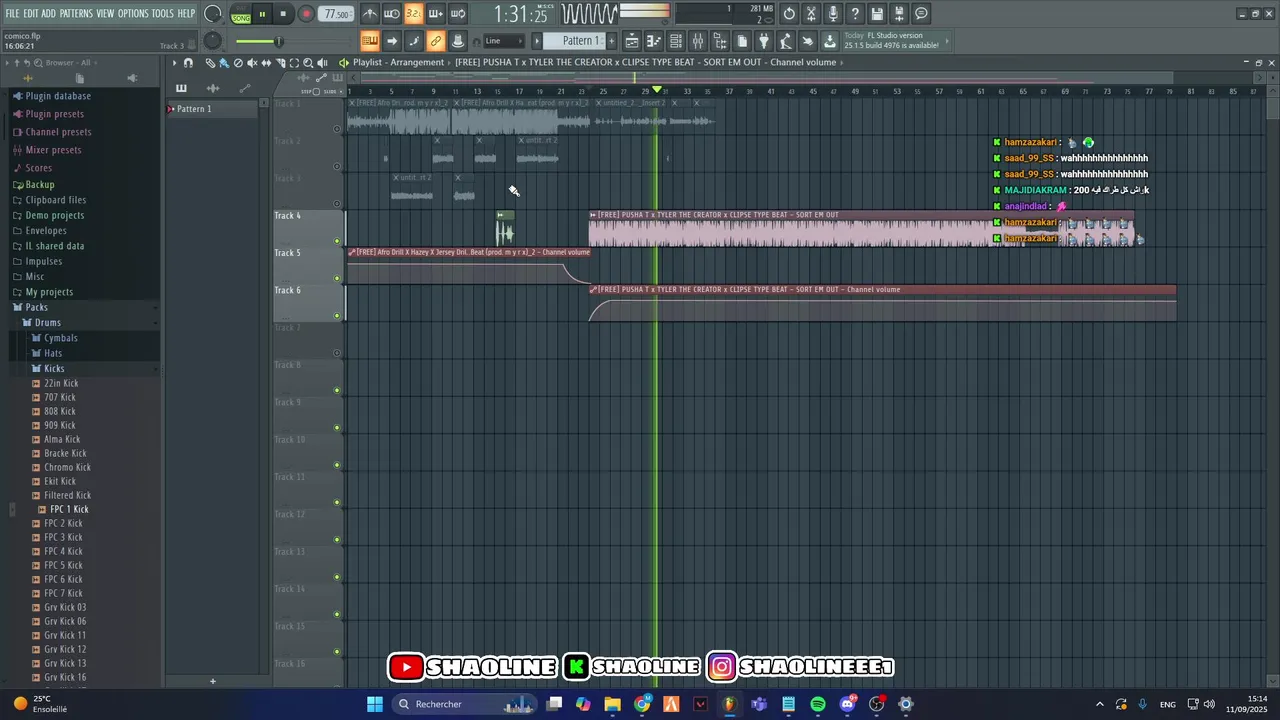Open the Channel rack icon

(x=676, y=41)
